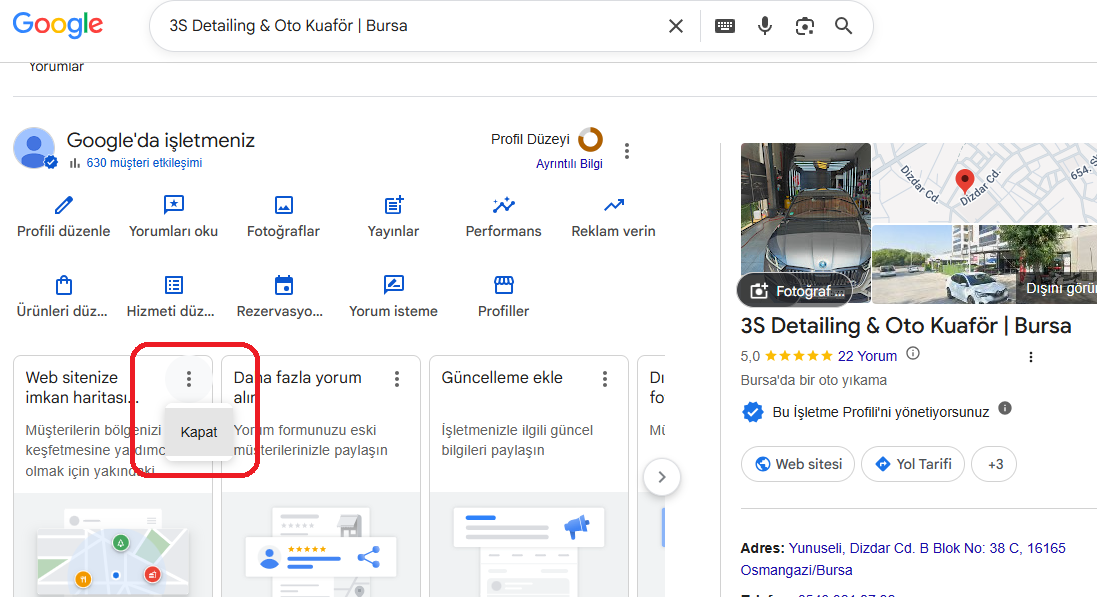Open the Güncelleme ekle card
The height and width of the screenshot is (597, 1097).
pos(529,476)
